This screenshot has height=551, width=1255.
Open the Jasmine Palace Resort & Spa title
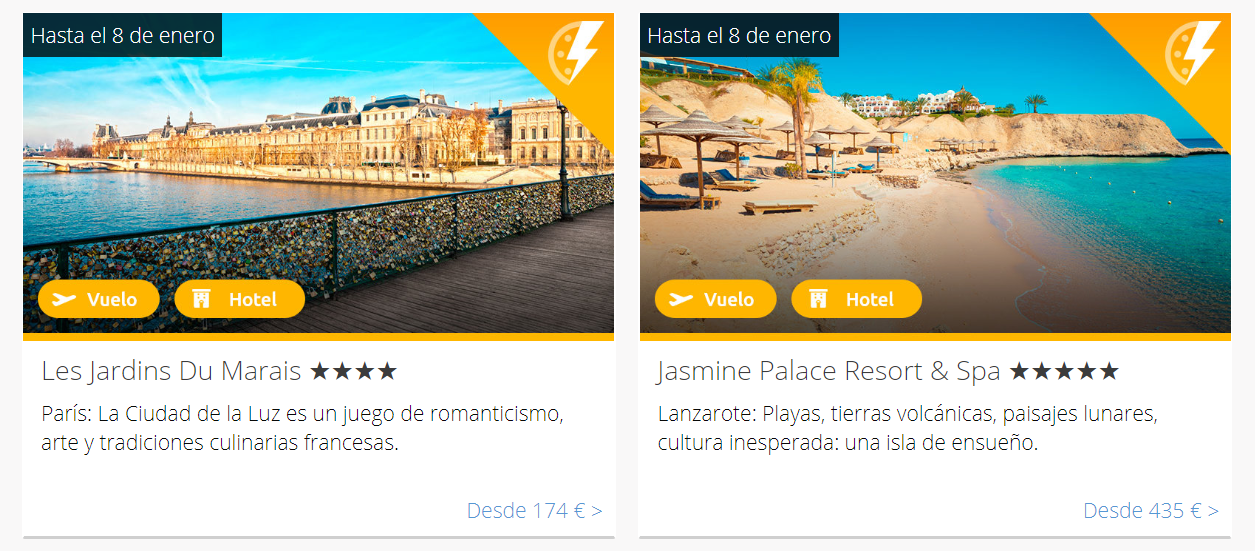(829, 371)
